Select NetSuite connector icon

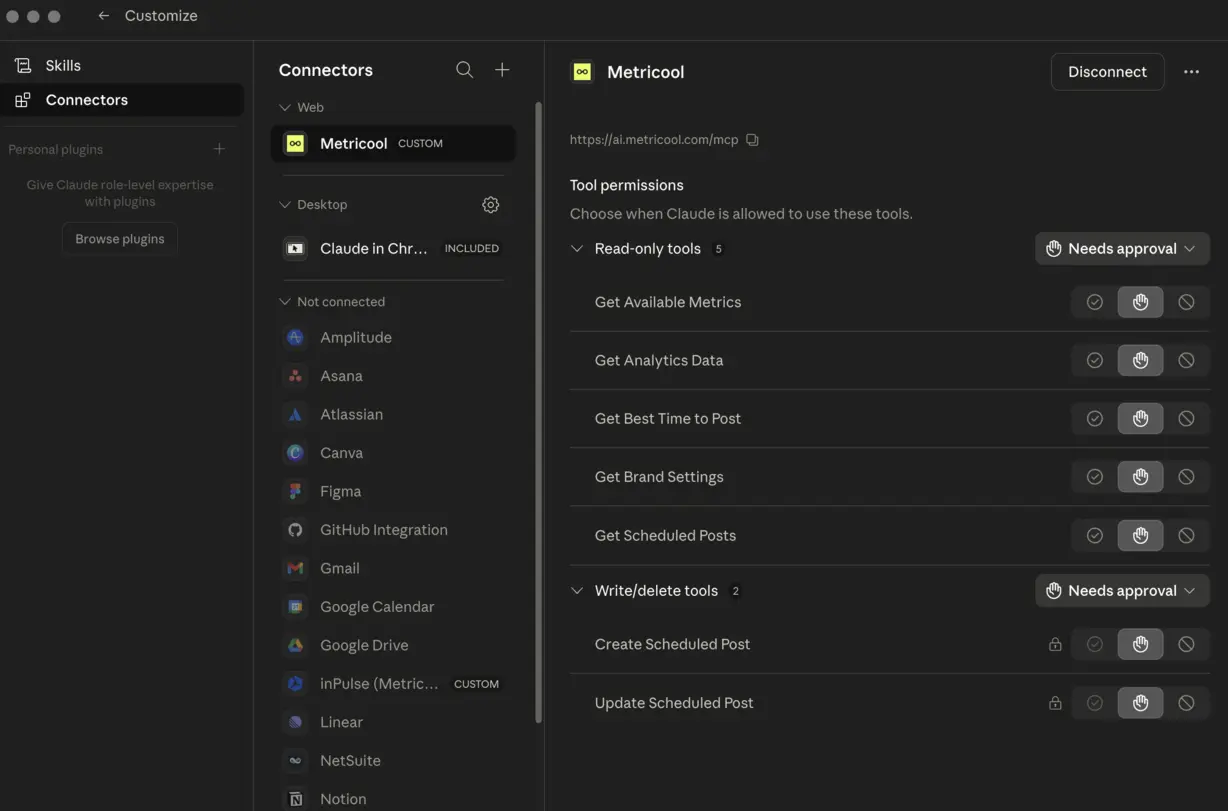[x=295, y=760]
